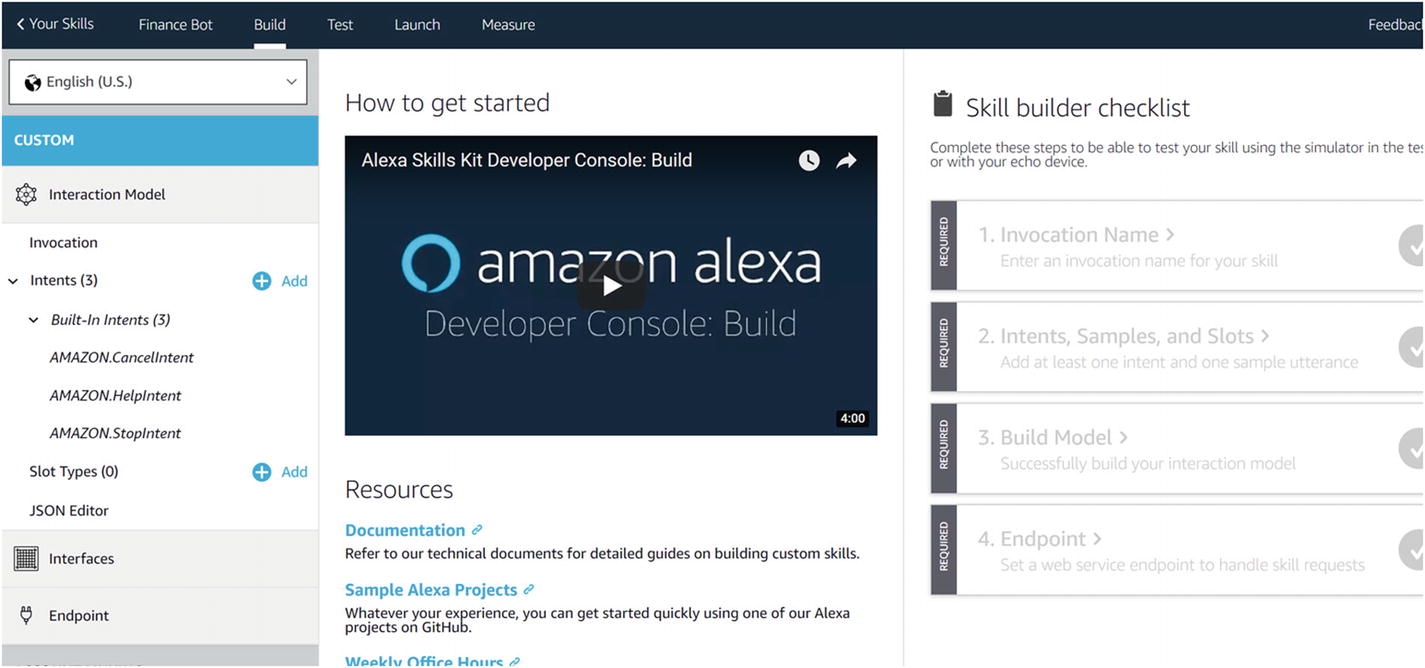Open AMAZON.StopIntent
Viewport: 1425px width, 668px height.
pos(115,433)
